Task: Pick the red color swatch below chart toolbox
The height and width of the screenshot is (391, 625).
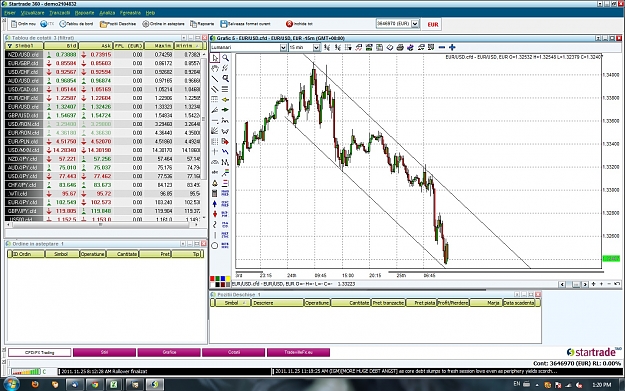Action: tap(212, 279)
